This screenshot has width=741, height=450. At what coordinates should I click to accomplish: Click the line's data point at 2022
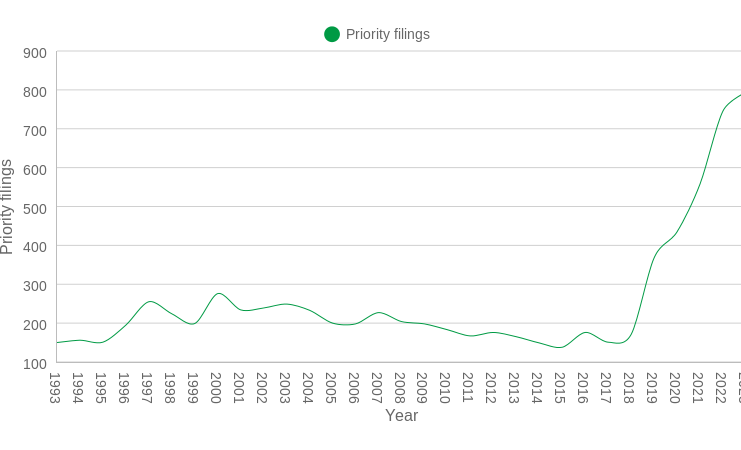[722, 113]
